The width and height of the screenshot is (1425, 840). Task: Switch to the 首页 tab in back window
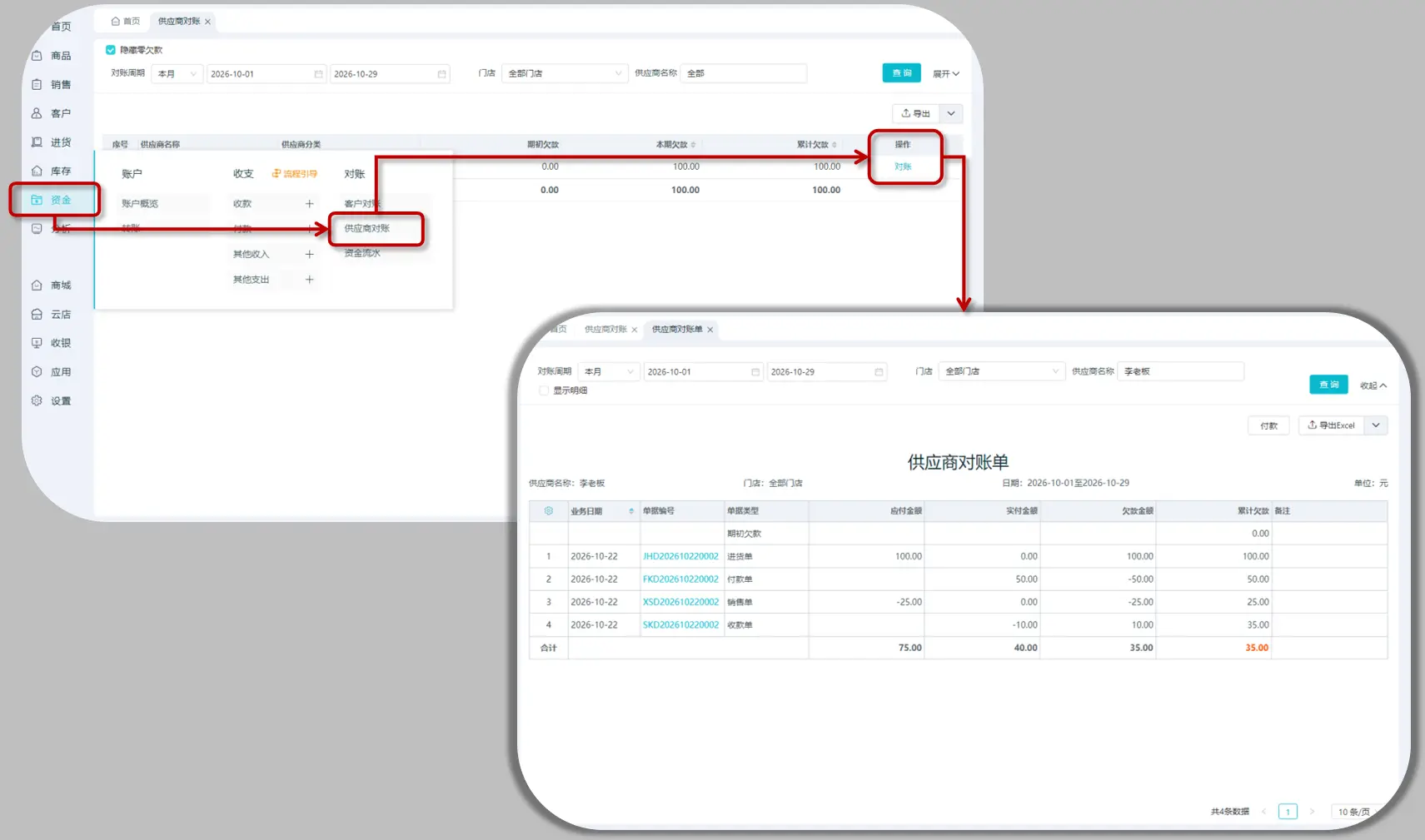(126, 22)
